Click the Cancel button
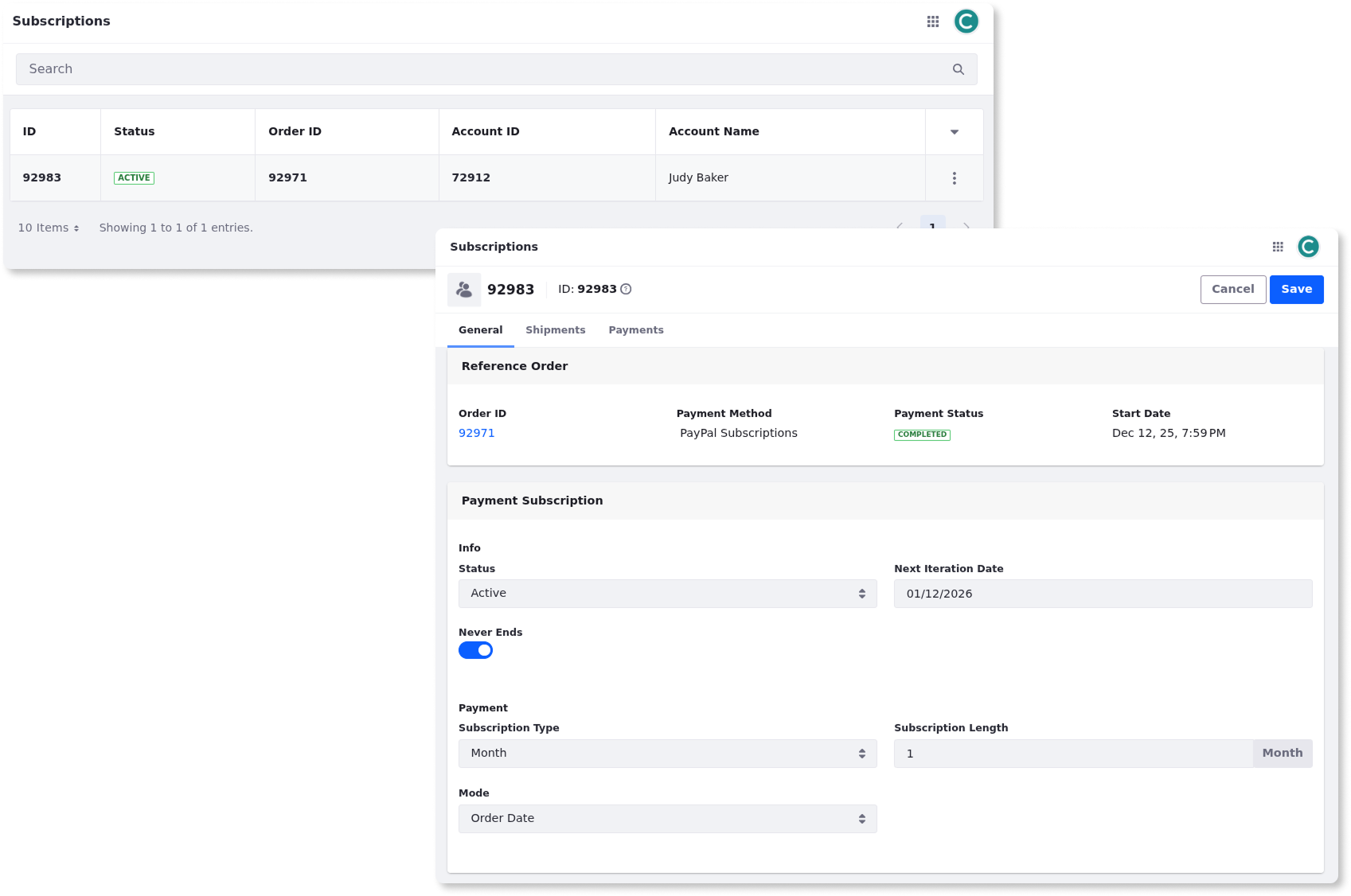The width and height of the screenshot is (1351, 896). 1232,290
